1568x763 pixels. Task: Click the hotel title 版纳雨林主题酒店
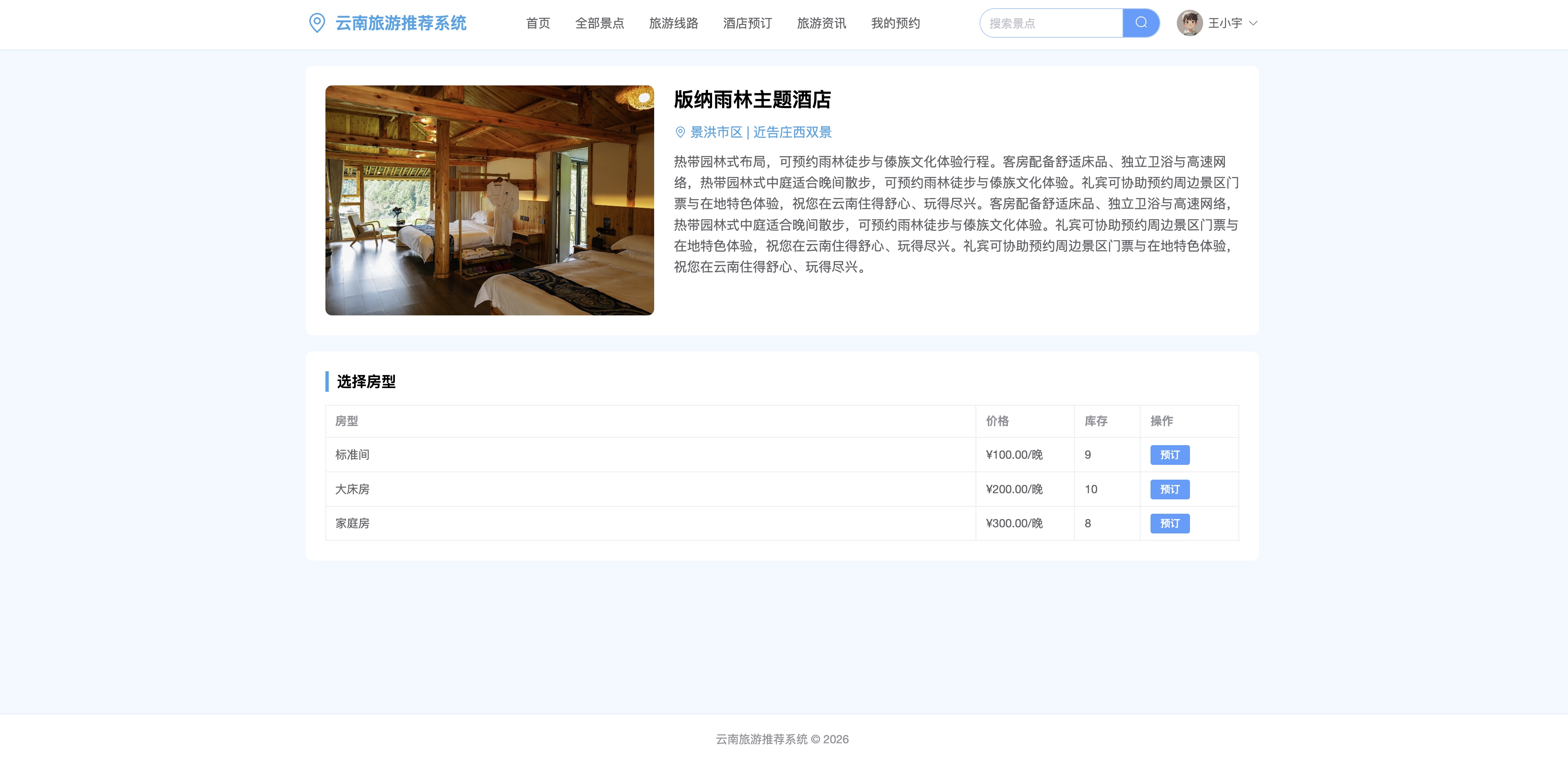[752, 100]
